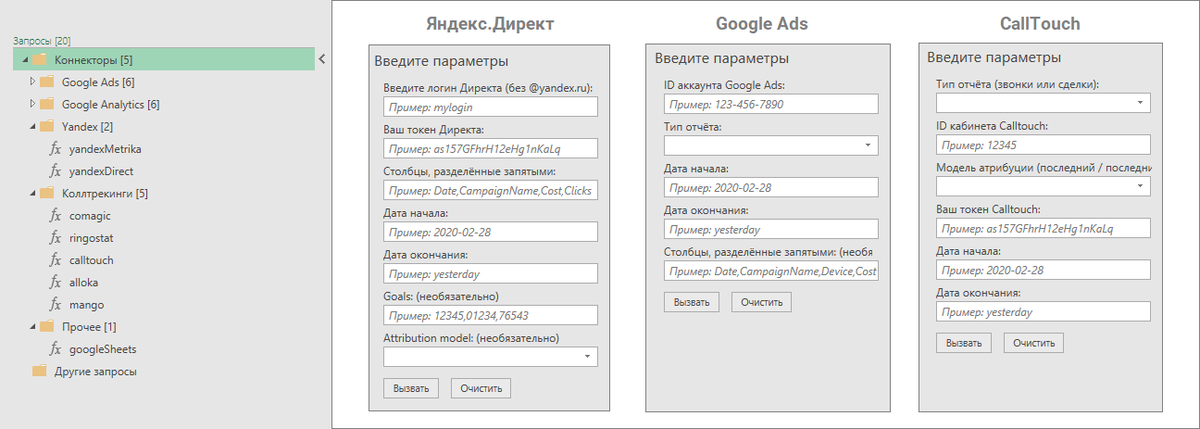Collapse the Коллтрекинги [5] folder

(x=32, y=194)
